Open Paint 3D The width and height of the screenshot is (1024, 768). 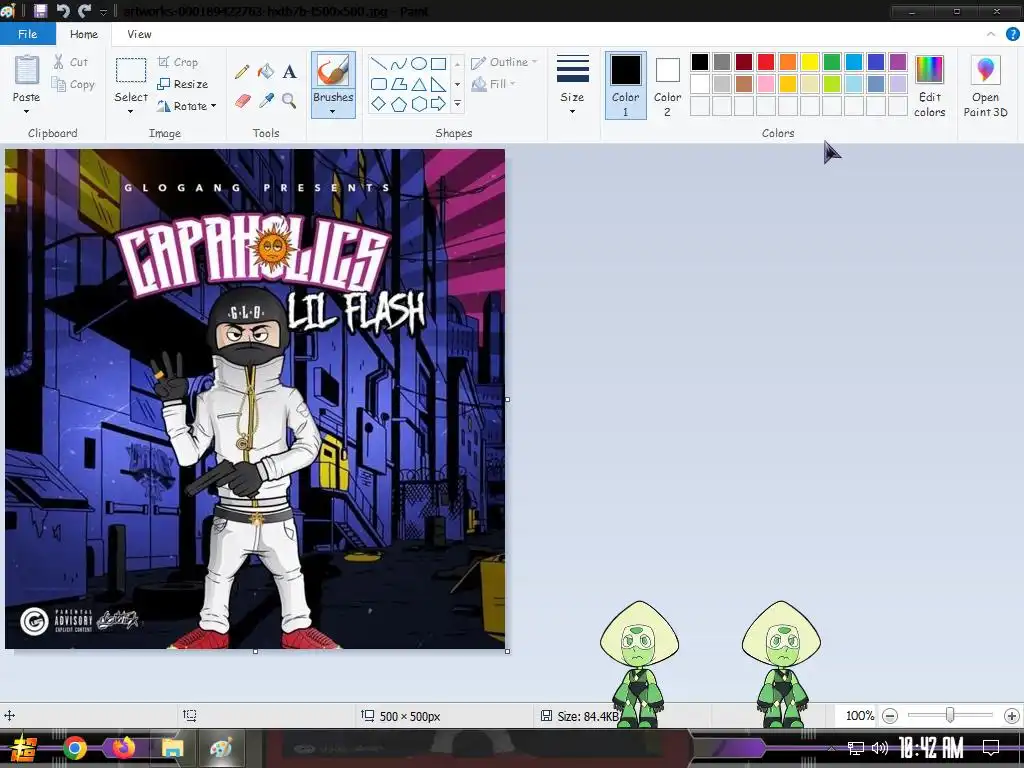coord(985,87)
